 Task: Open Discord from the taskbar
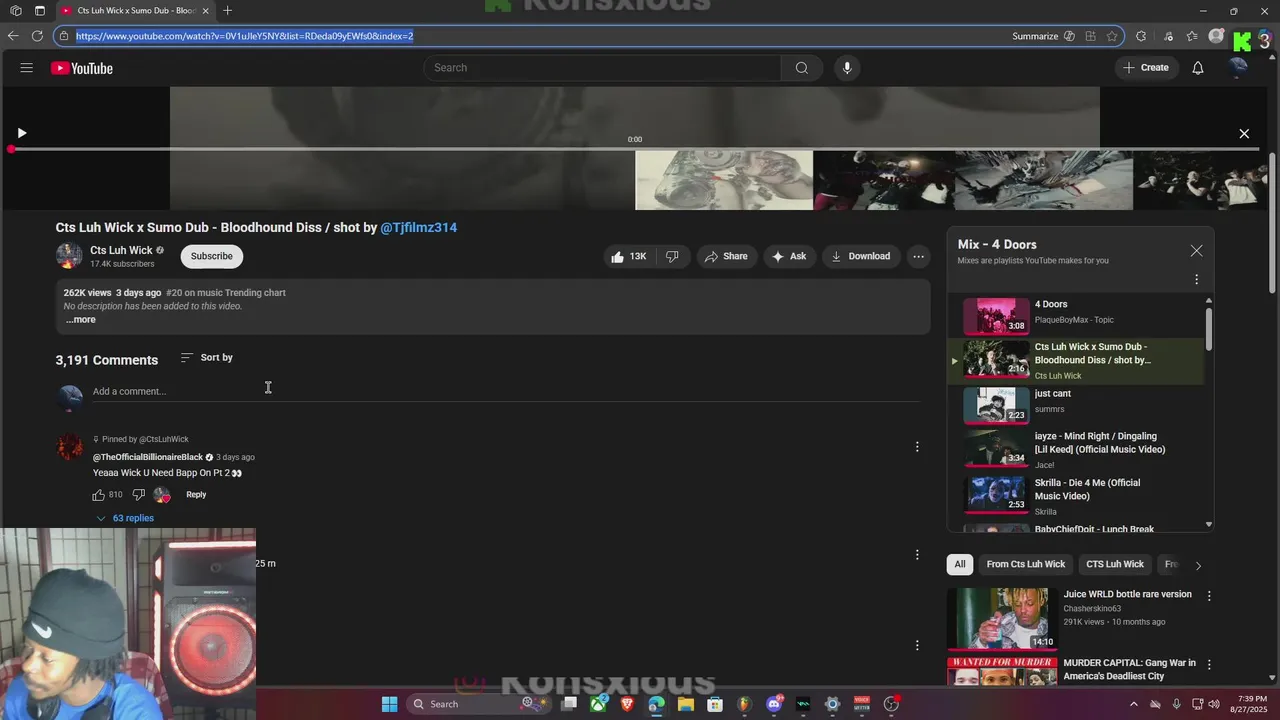point(773,704)
